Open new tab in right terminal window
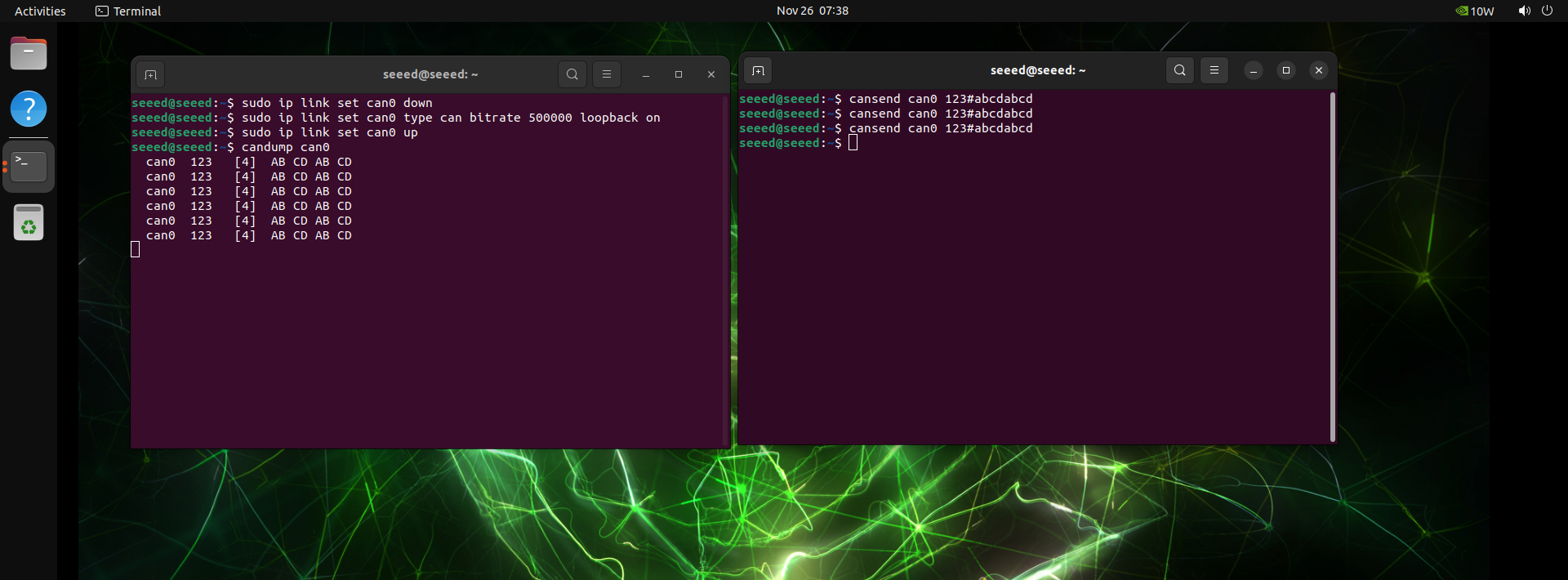 pyautogui.click(x=758, y=71)
